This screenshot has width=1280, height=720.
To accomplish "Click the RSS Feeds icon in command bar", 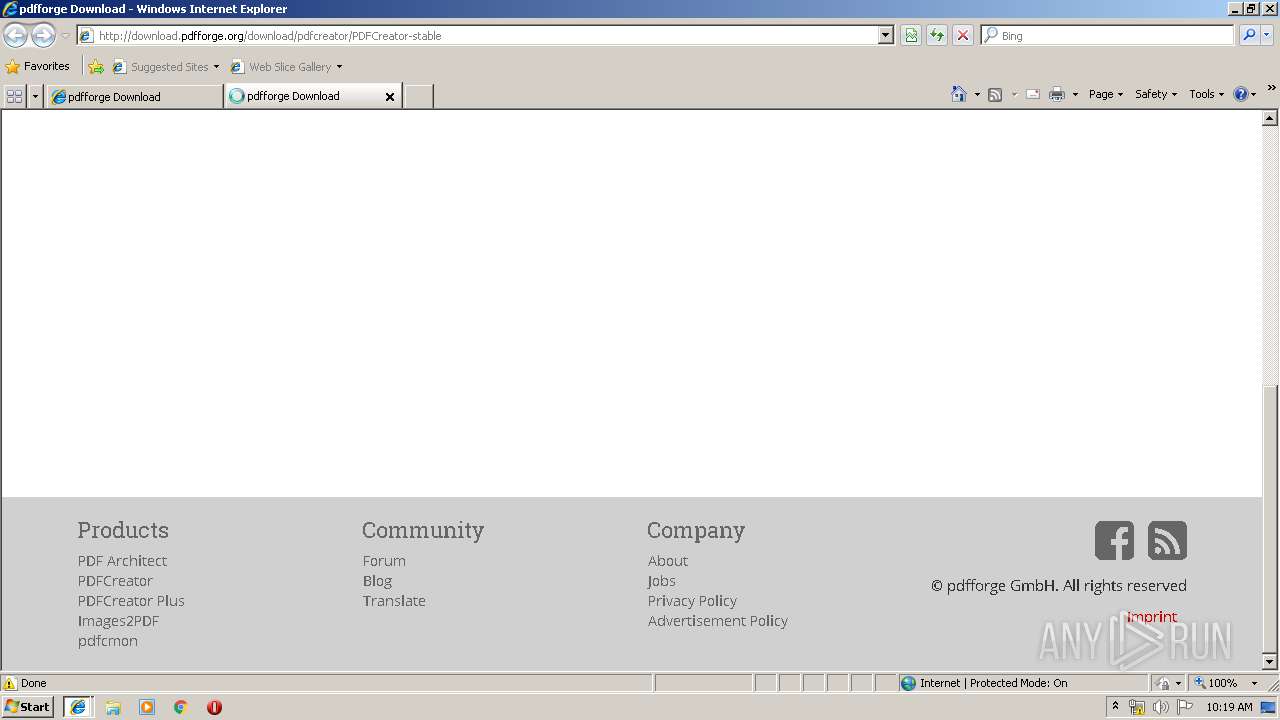I will click(x=995, y=94).
